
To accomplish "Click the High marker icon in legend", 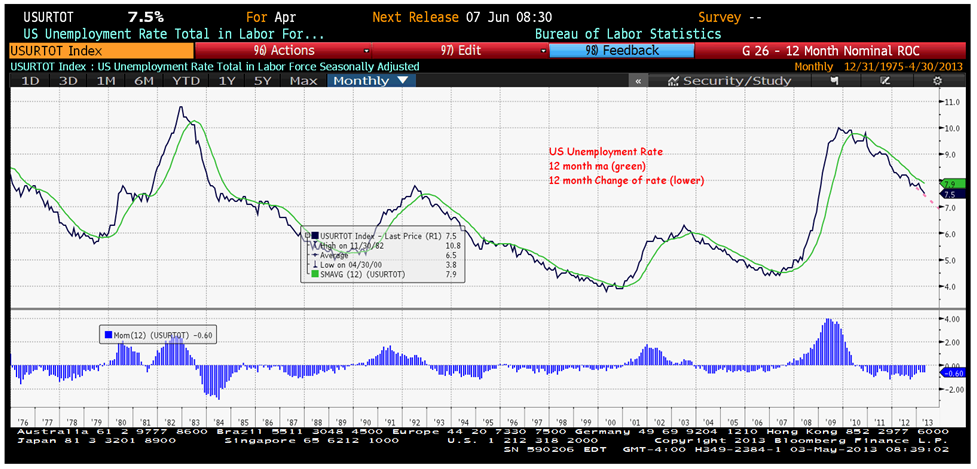I will click(314, 245).
